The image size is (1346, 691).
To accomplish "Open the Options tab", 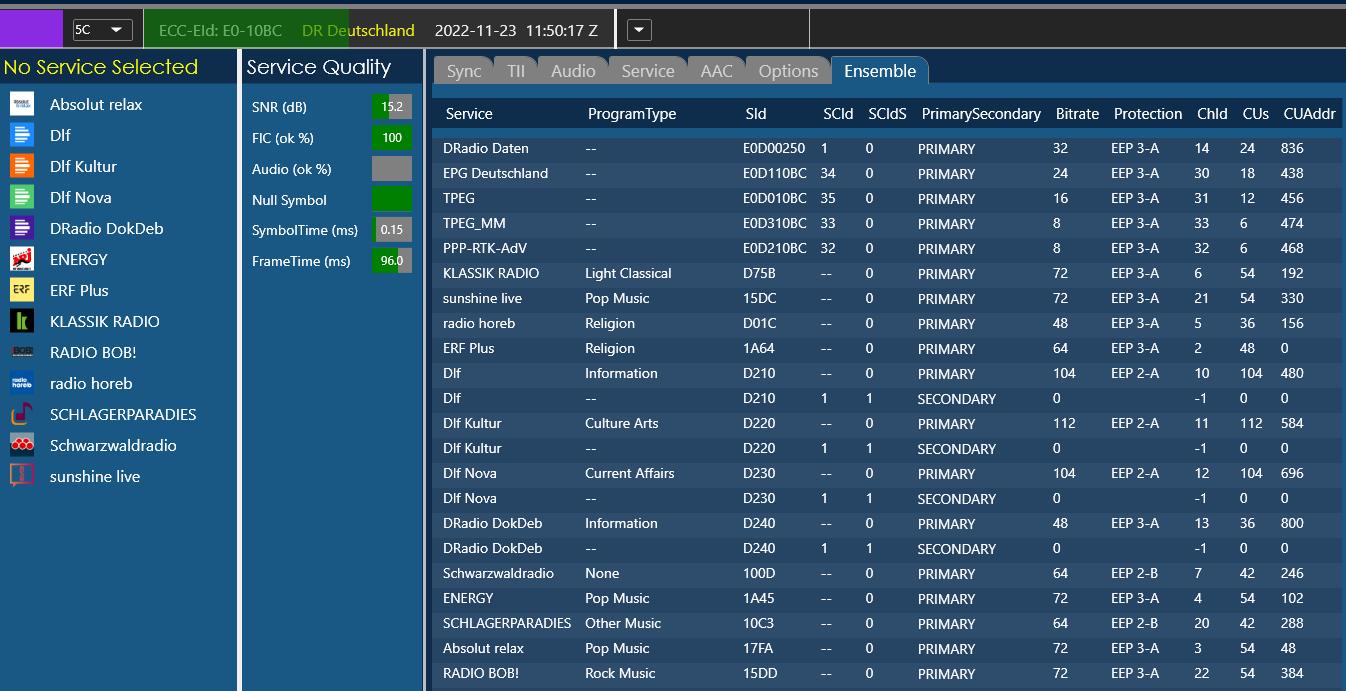I will (x=788, y=71).
